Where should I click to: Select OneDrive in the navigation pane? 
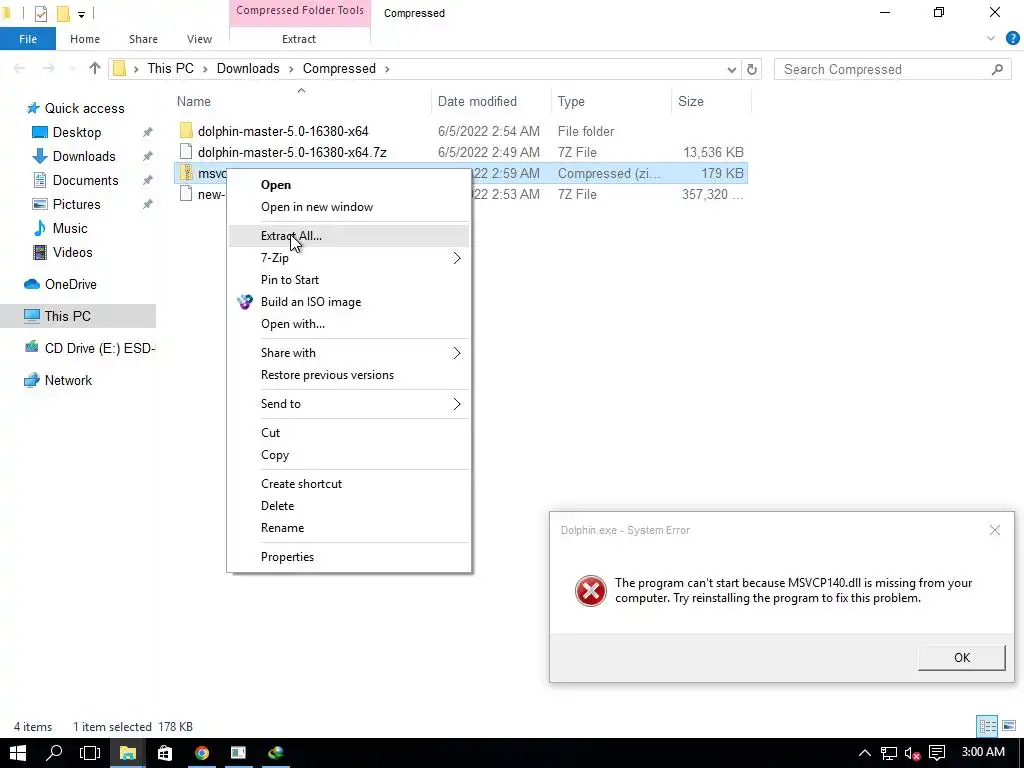click(71, 285)
